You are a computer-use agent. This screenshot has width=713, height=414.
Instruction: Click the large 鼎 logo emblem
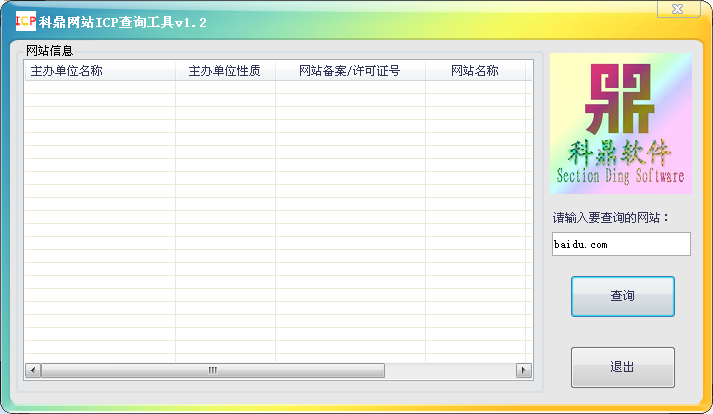pyautogui.click(x=620, y=98)
